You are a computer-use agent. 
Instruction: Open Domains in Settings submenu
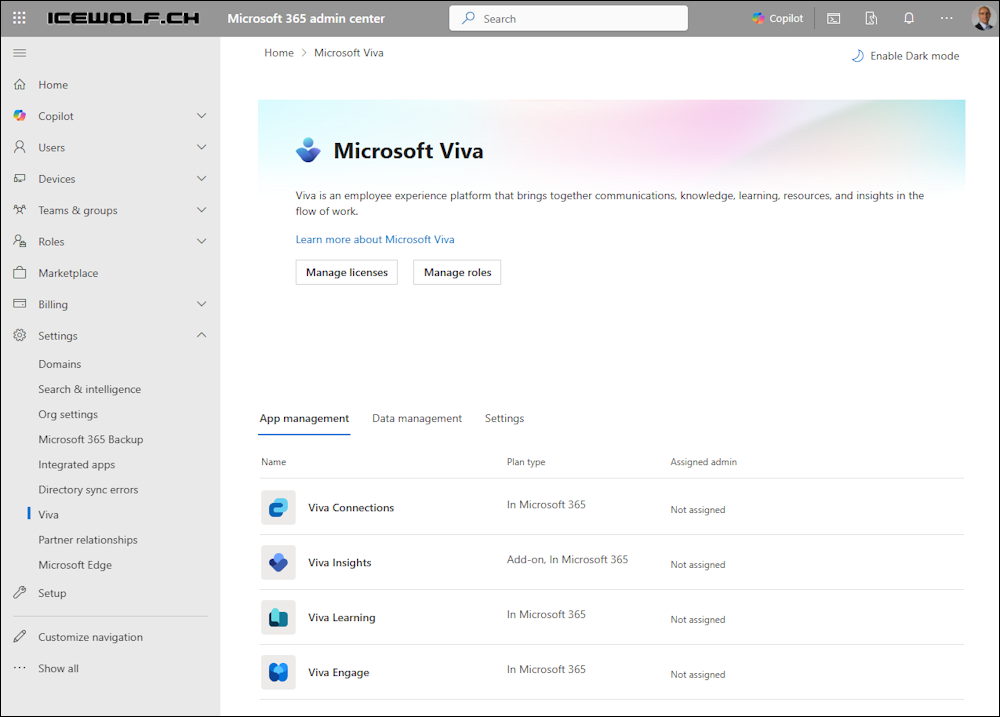click(59, 364)
